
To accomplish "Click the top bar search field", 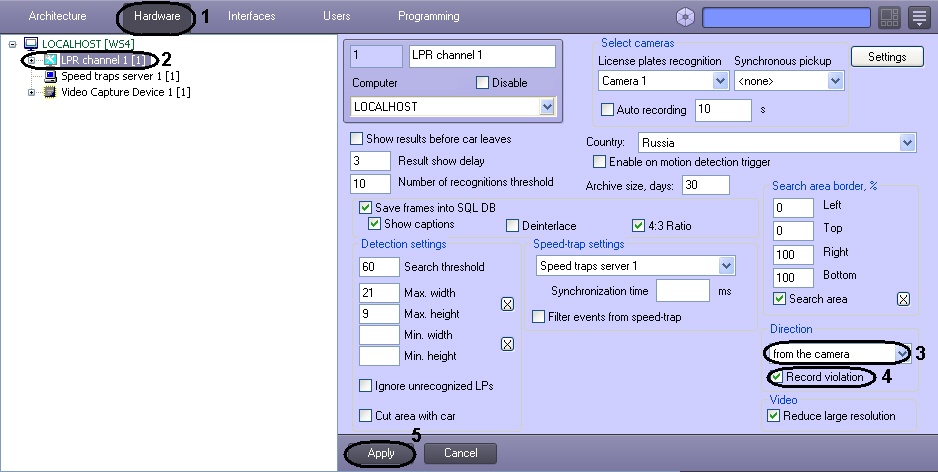I will (x=786, y=17).
